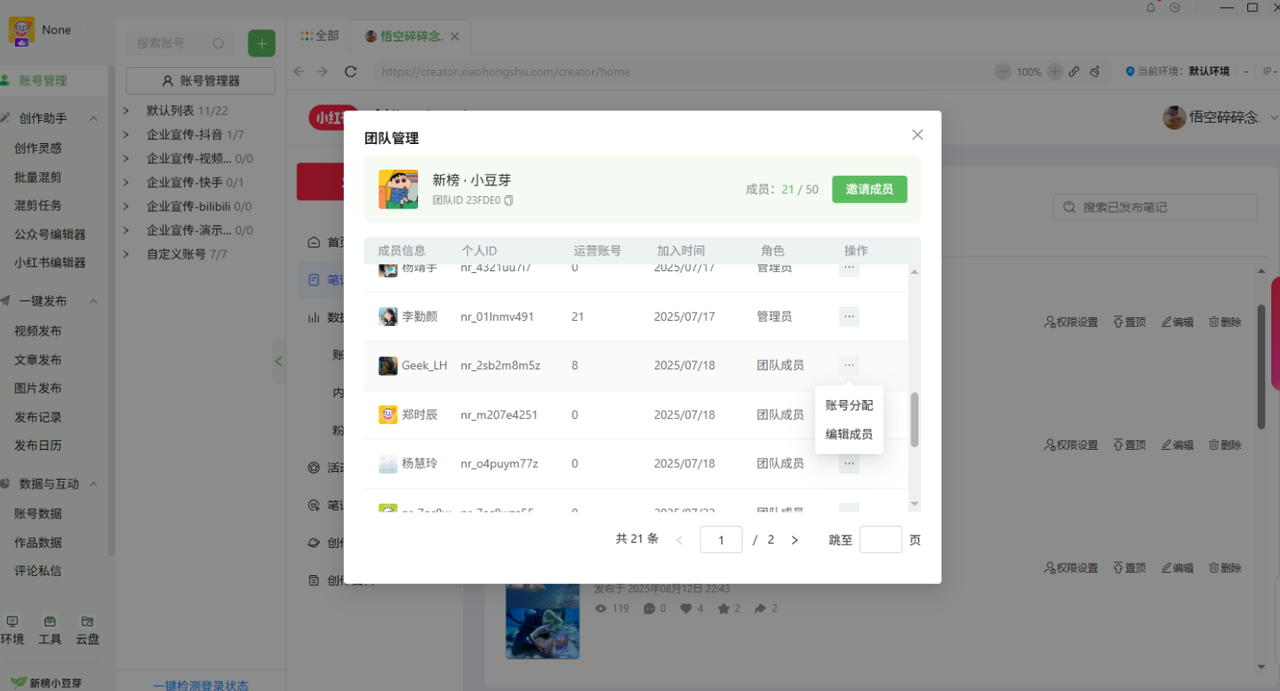Image resolution: width=1280 pixels, height=691 pixels.
Task: Open 创作灵感 in sidebar
Action: click(38, 148)
